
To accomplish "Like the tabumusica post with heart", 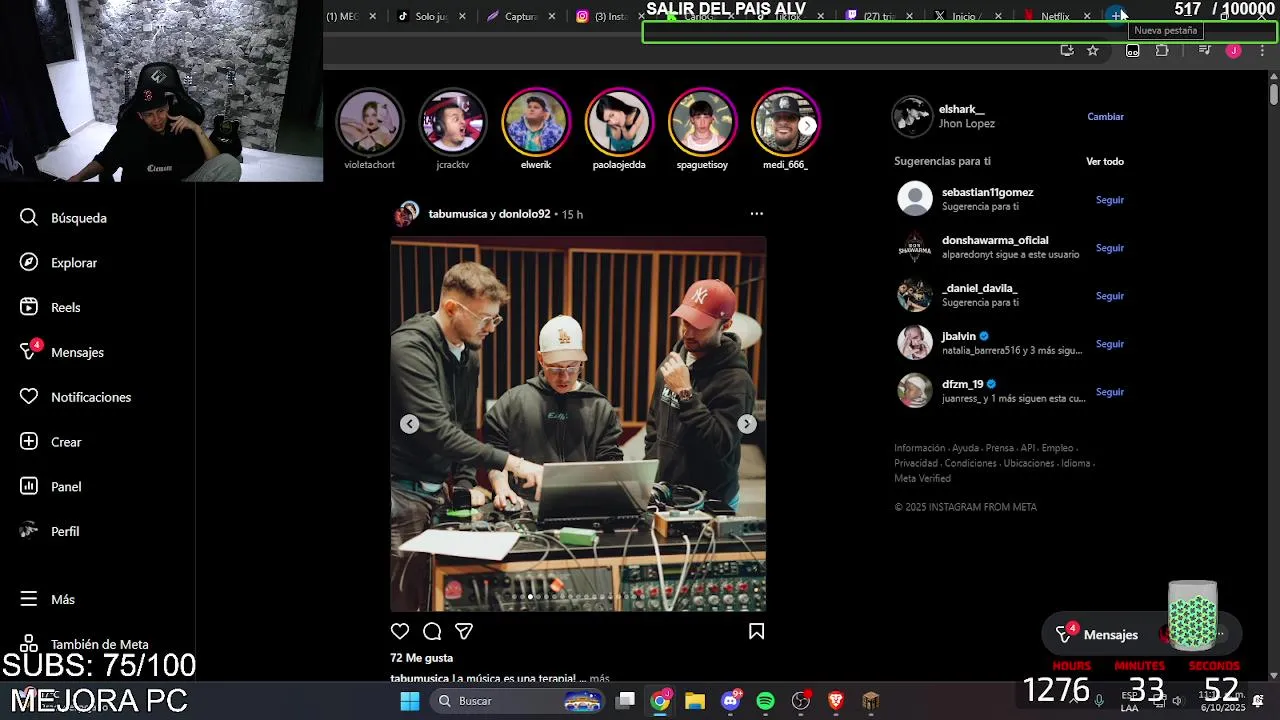I will coord(400,631).
